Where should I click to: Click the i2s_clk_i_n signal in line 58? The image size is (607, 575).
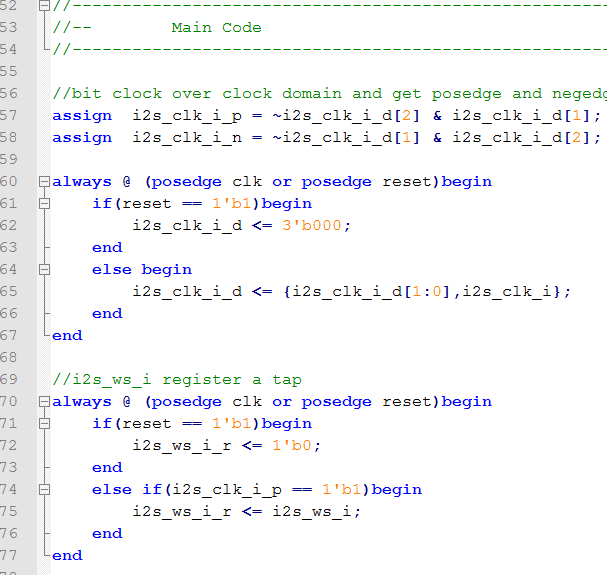(187, 138)
